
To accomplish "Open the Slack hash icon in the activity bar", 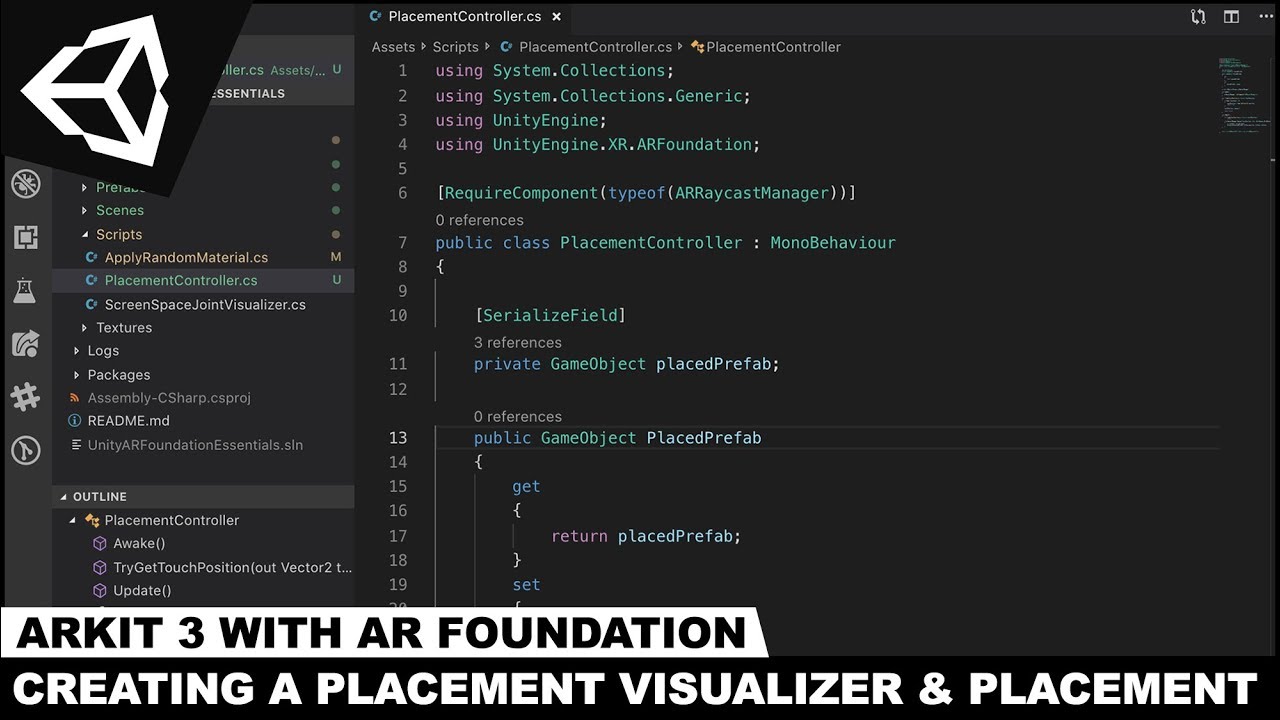I will click(x=25, y=397).
